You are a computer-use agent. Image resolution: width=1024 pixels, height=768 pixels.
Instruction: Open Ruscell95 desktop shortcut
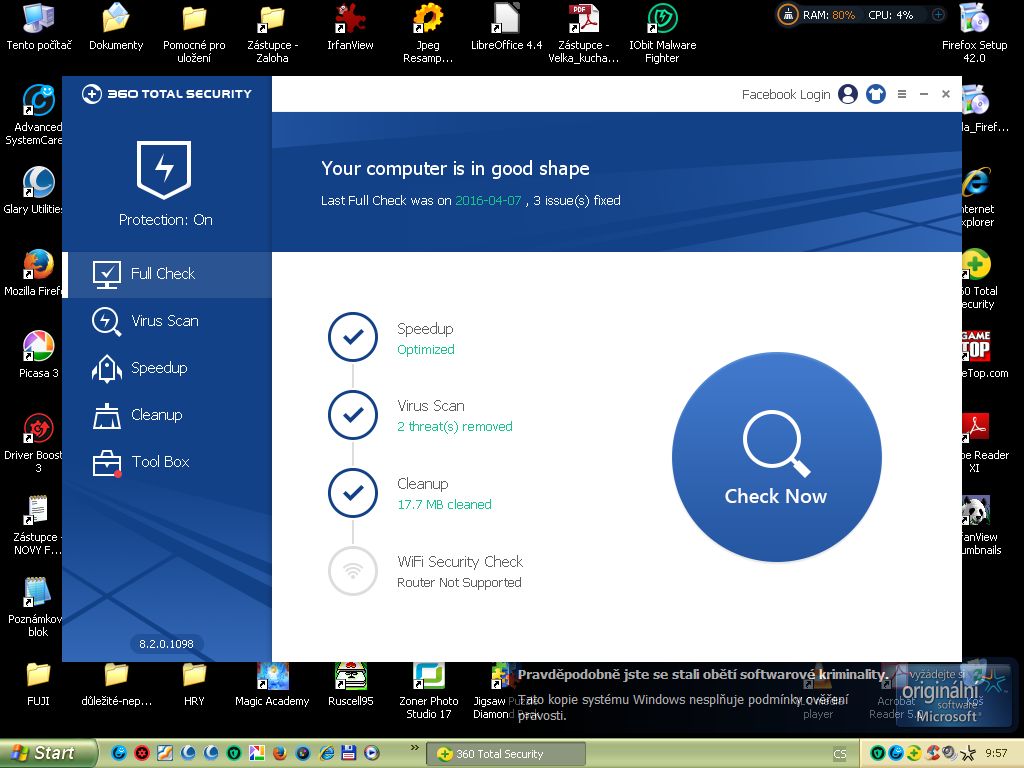pos(351,683)
